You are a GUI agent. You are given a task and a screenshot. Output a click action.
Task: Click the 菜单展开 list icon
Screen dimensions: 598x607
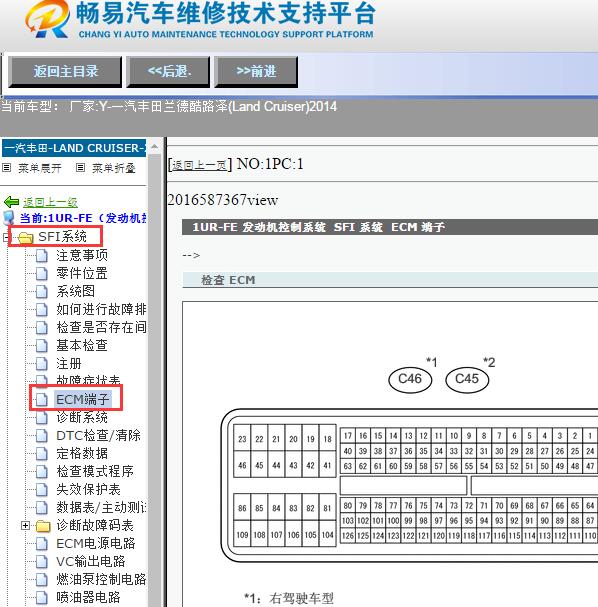click(7, 168)
